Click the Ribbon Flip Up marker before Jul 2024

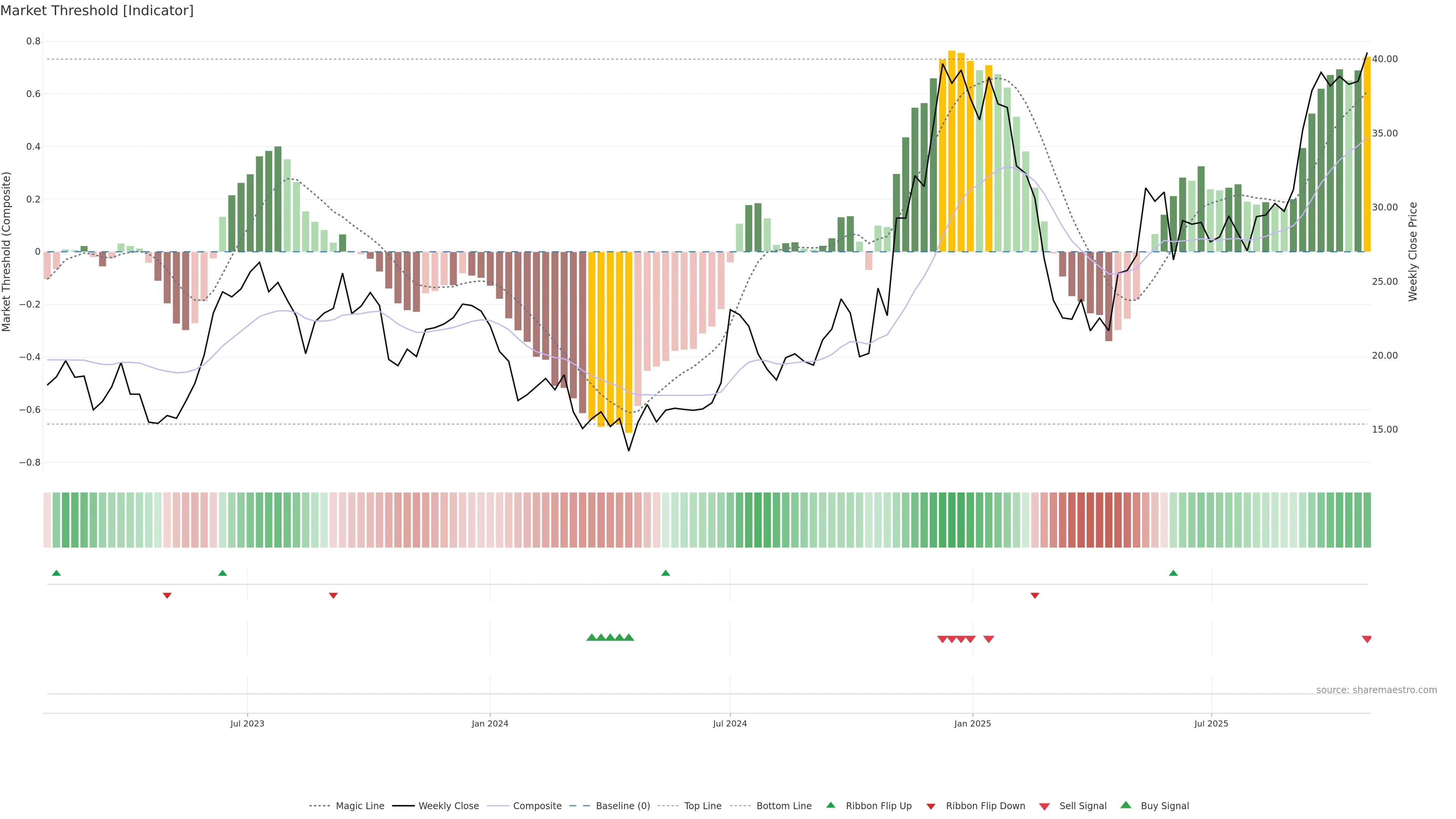665,573
